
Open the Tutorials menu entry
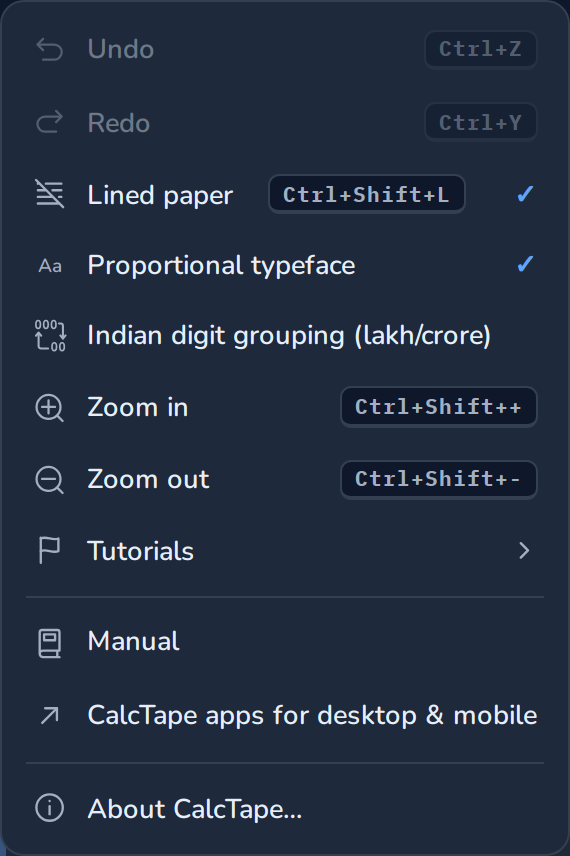click(x=285, y=550)
